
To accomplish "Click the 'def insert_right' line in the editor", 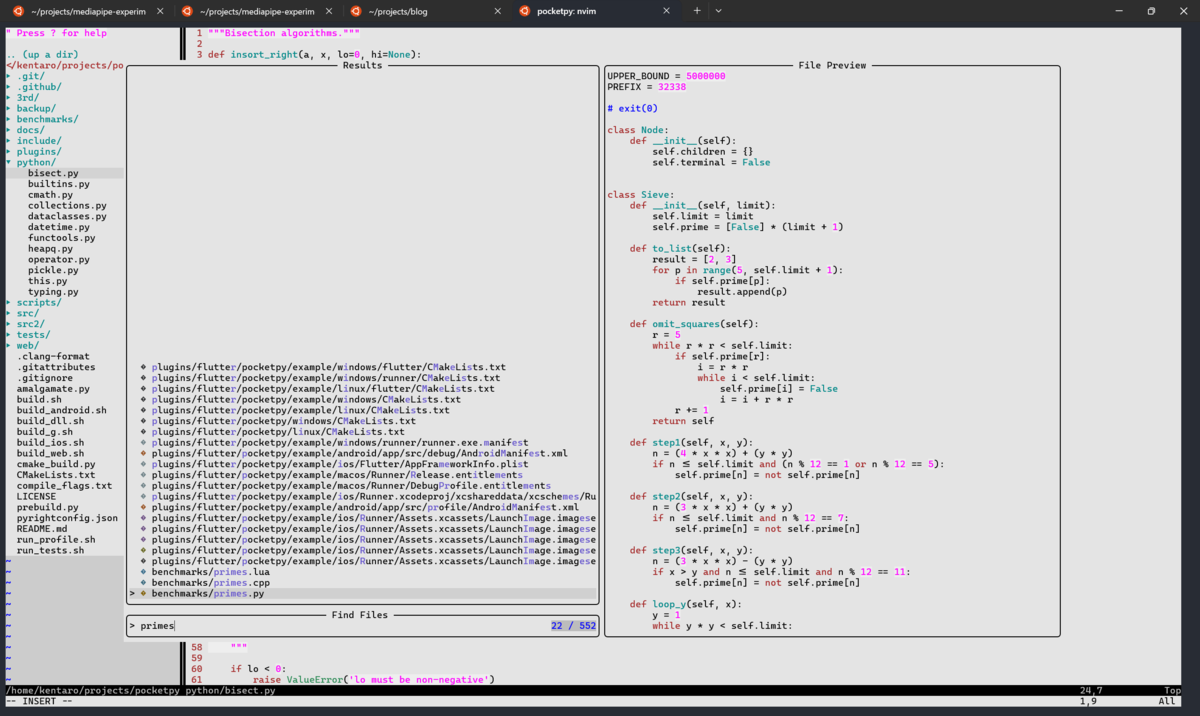I will tap(315, 54).
